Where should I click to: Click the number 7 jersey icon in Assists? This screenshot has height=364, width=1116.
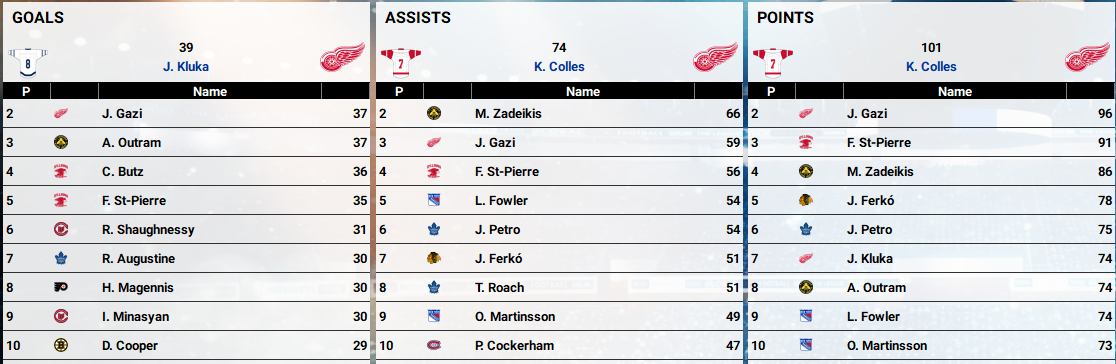pos(401,61)
